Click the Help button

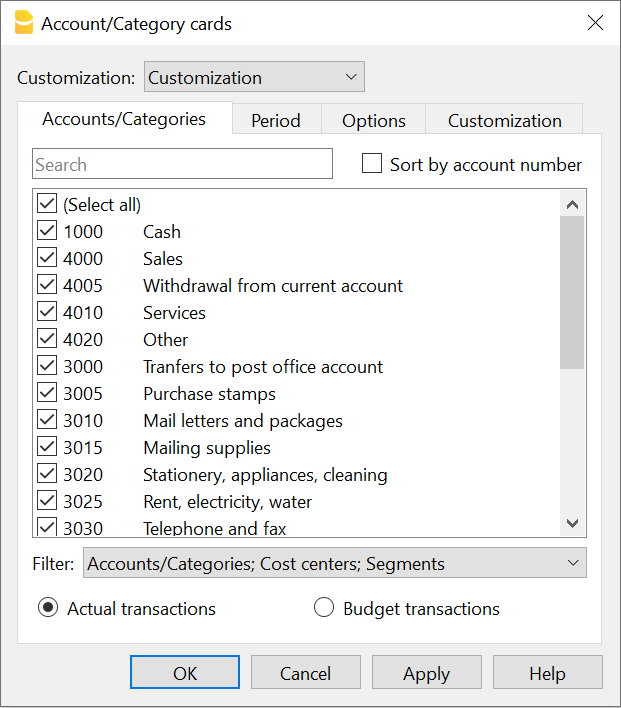click(548, 673)
